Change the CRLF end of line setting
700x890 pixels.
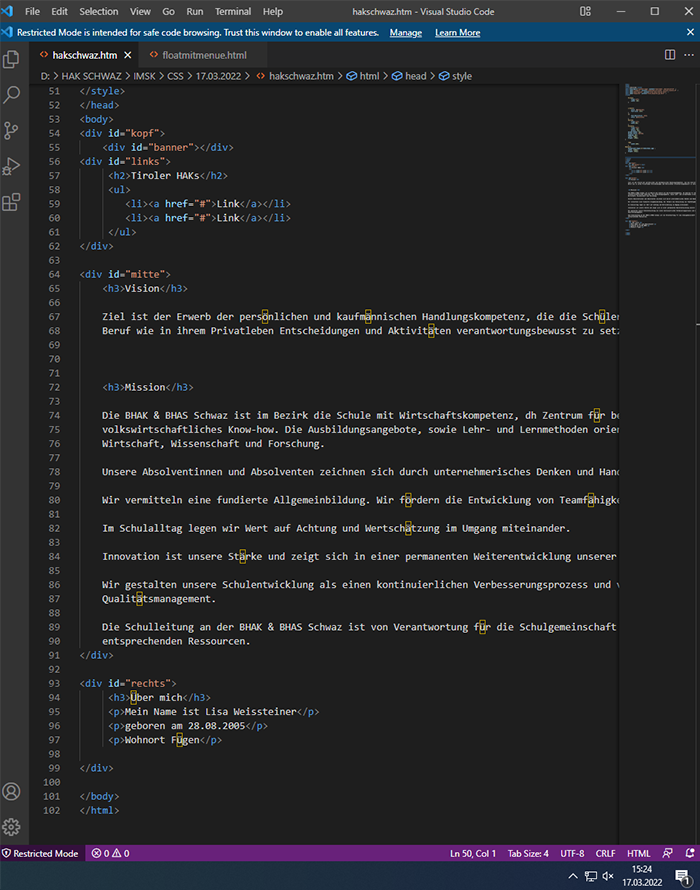(x=605, y=853)
